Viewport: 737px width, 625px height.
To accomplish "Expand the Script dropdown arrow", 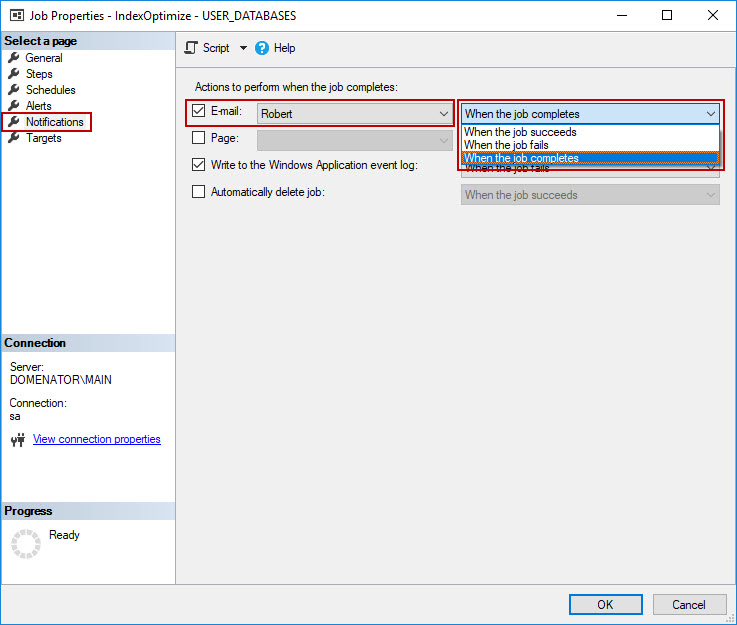I will (x=243, y=48).
